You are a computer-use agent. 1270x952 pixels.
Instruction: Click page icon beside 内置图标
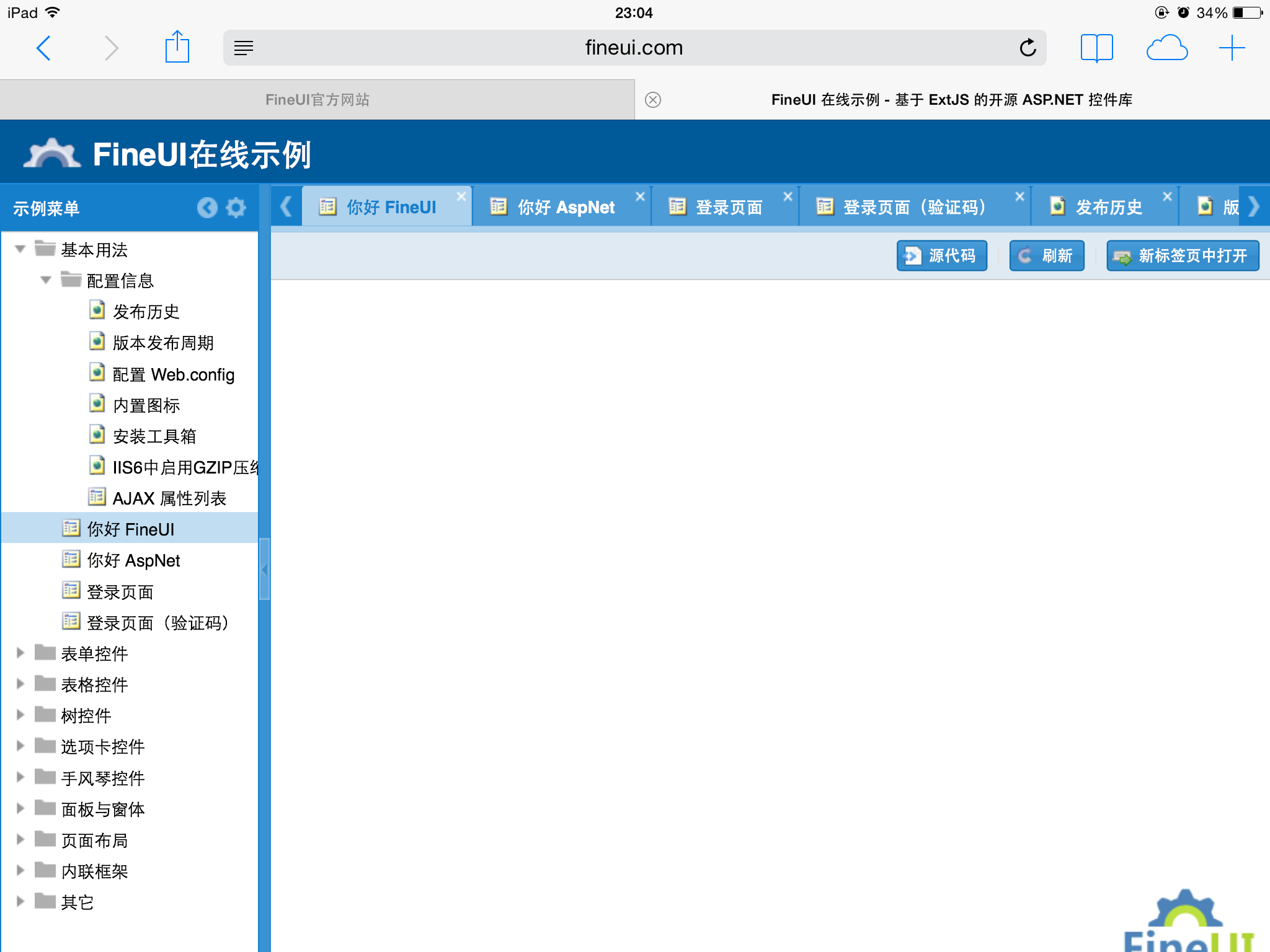pyautogui.click(x=97, y=403)
